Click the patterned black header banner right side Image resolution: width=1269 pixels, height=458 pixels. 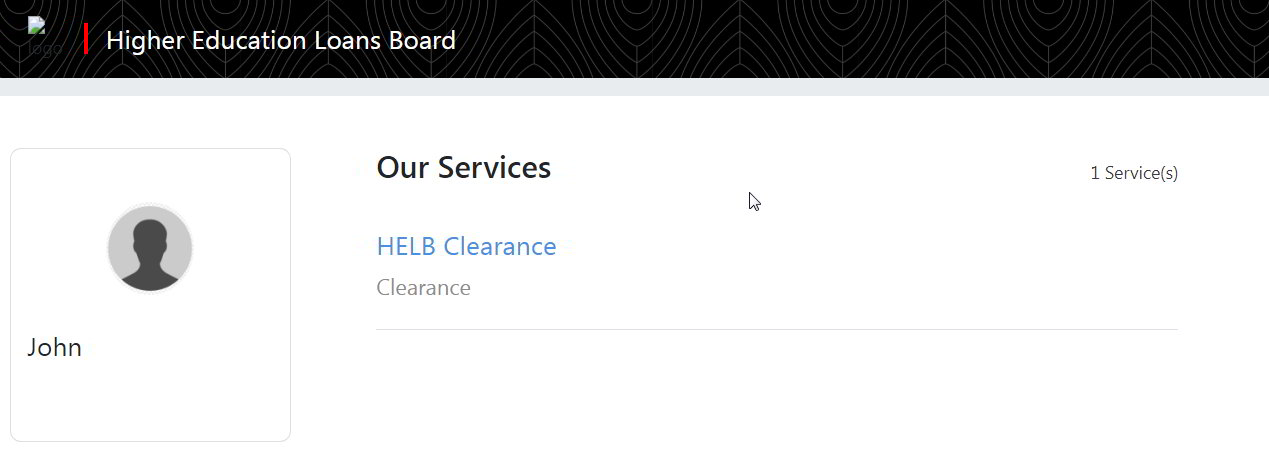(1000, 39)
